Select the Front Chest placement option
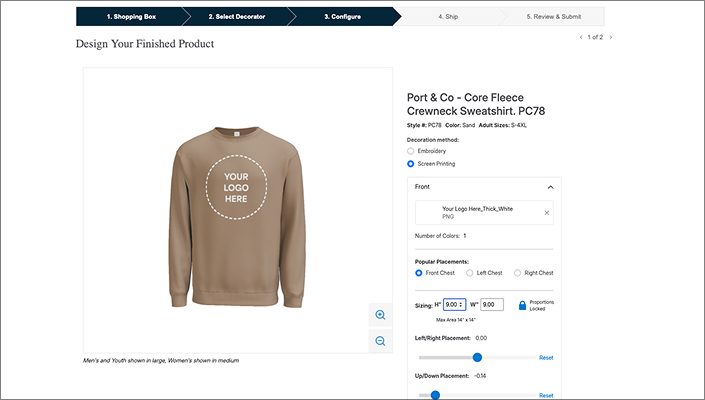This screenshot has height=400, width=705. click(420, 273)
